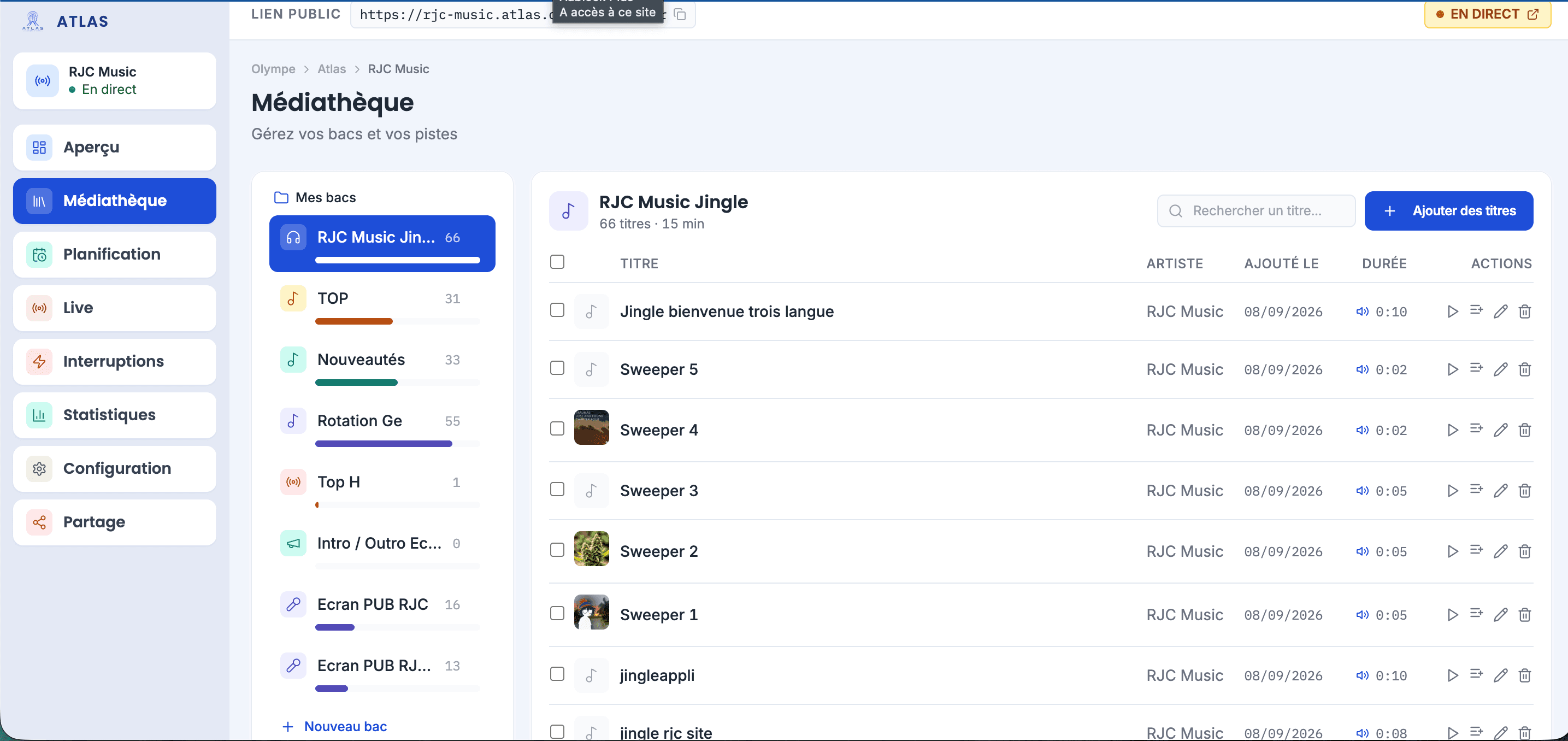Go to the Statistiques section
Screen dimensions: 1568x741
tap(114, 415)
